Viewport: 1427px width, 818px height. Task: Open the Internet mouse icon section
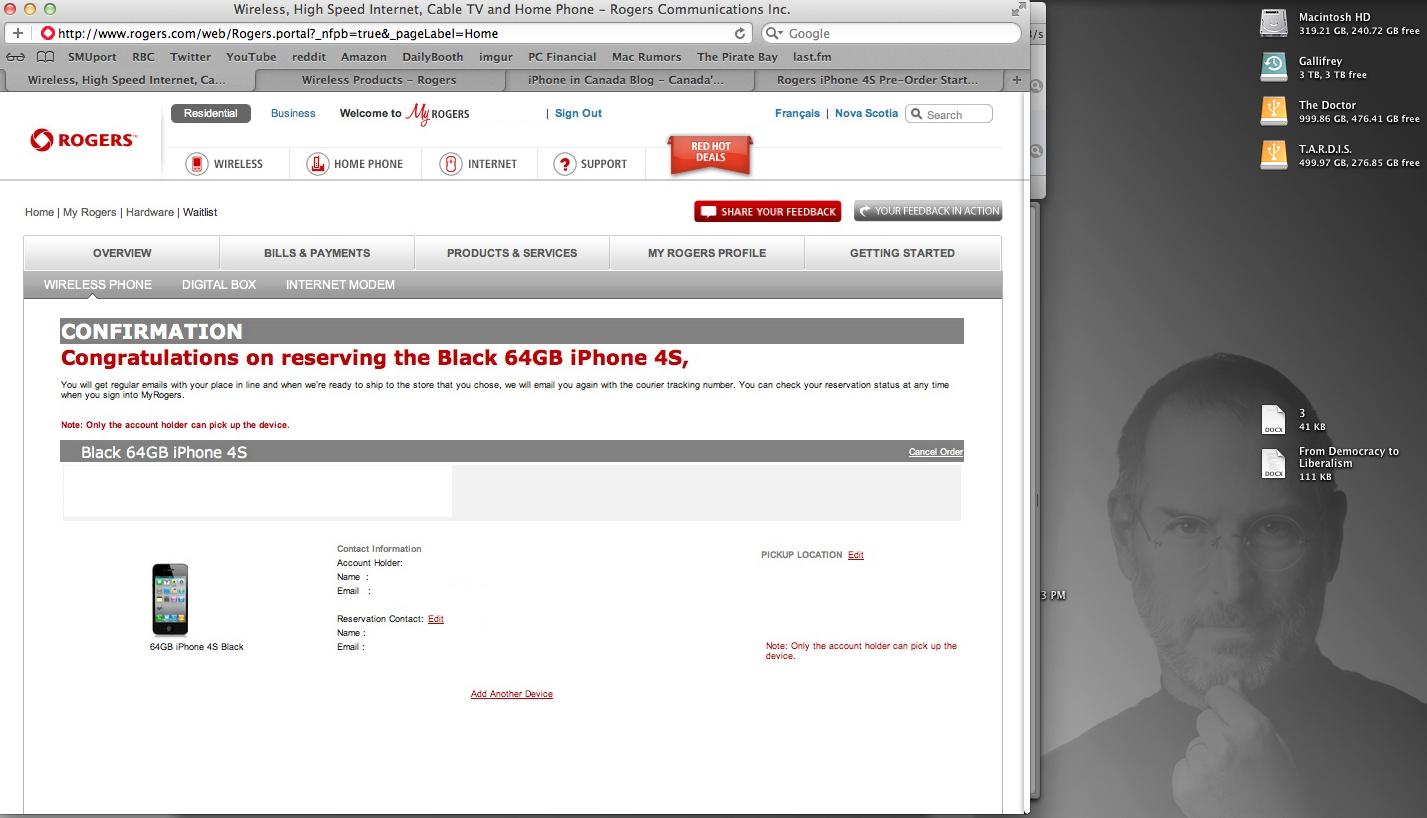click(451, 164)
